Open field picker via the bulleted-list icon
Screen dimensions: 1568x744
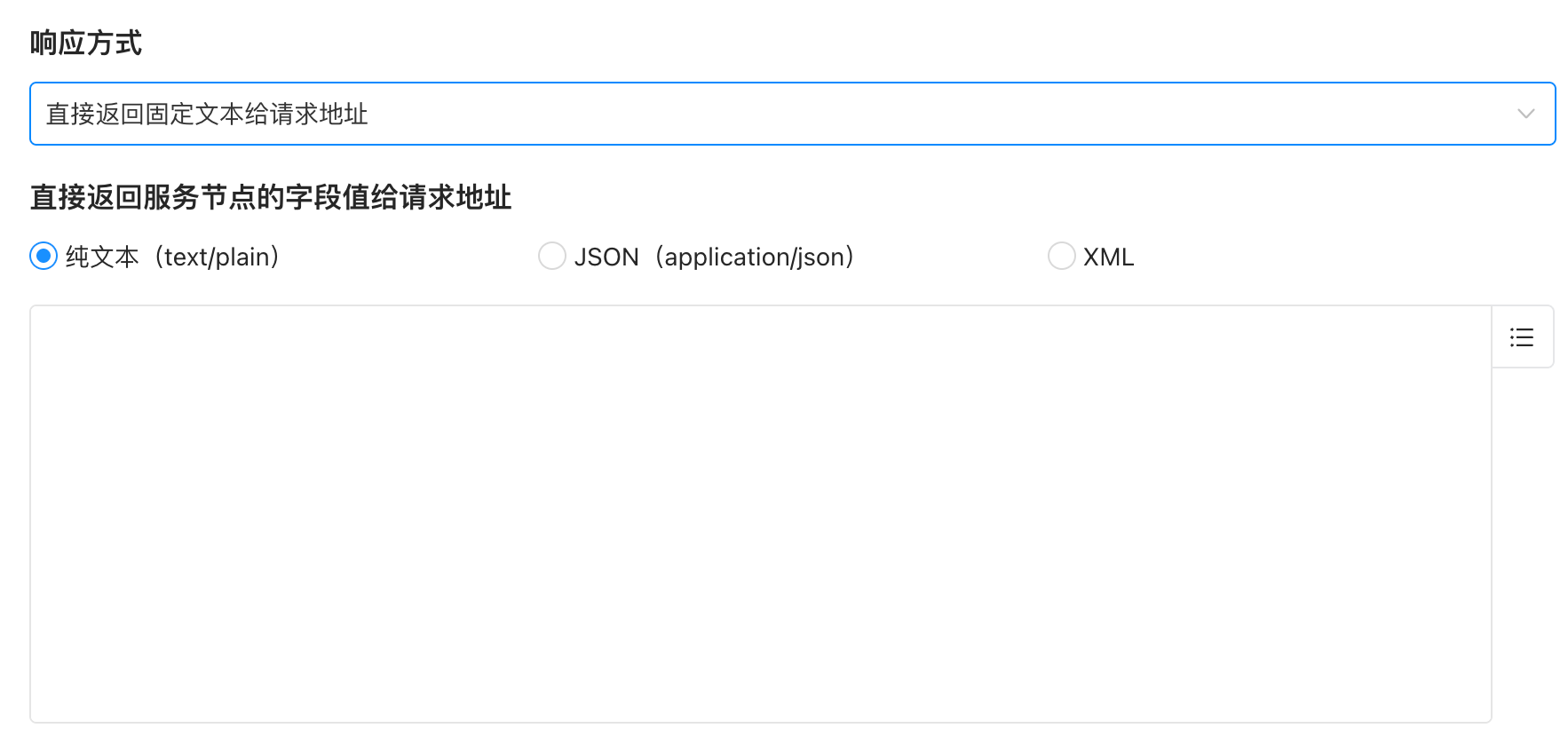click(1522, 337)
